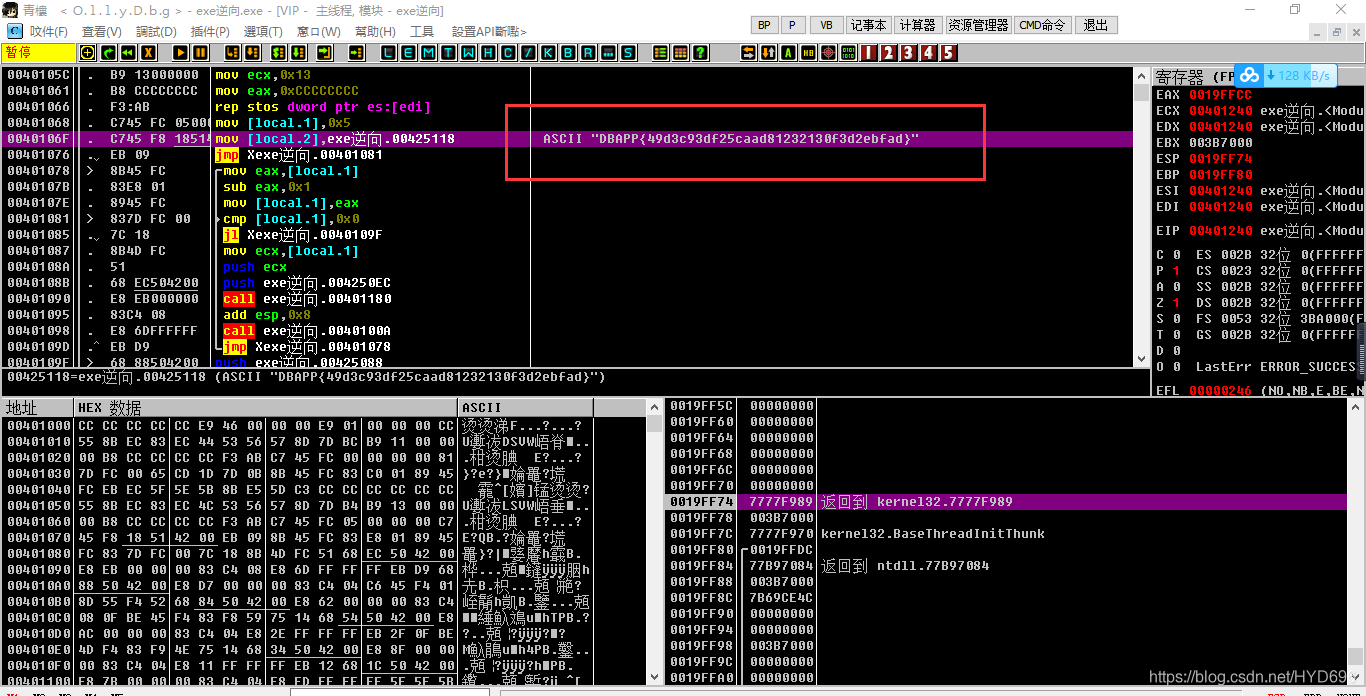Viewport: 1366px width, 696px height.
Task: Open CPU window with C icon
Action: (508, 52)
